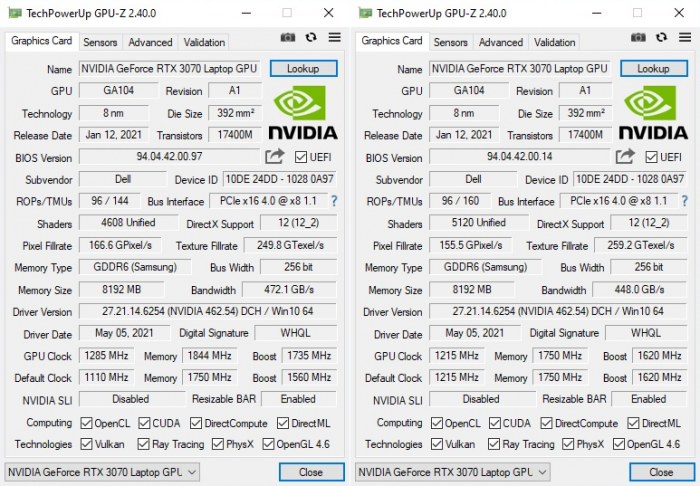Click NVIDIA logo in left window

[303, 113]
